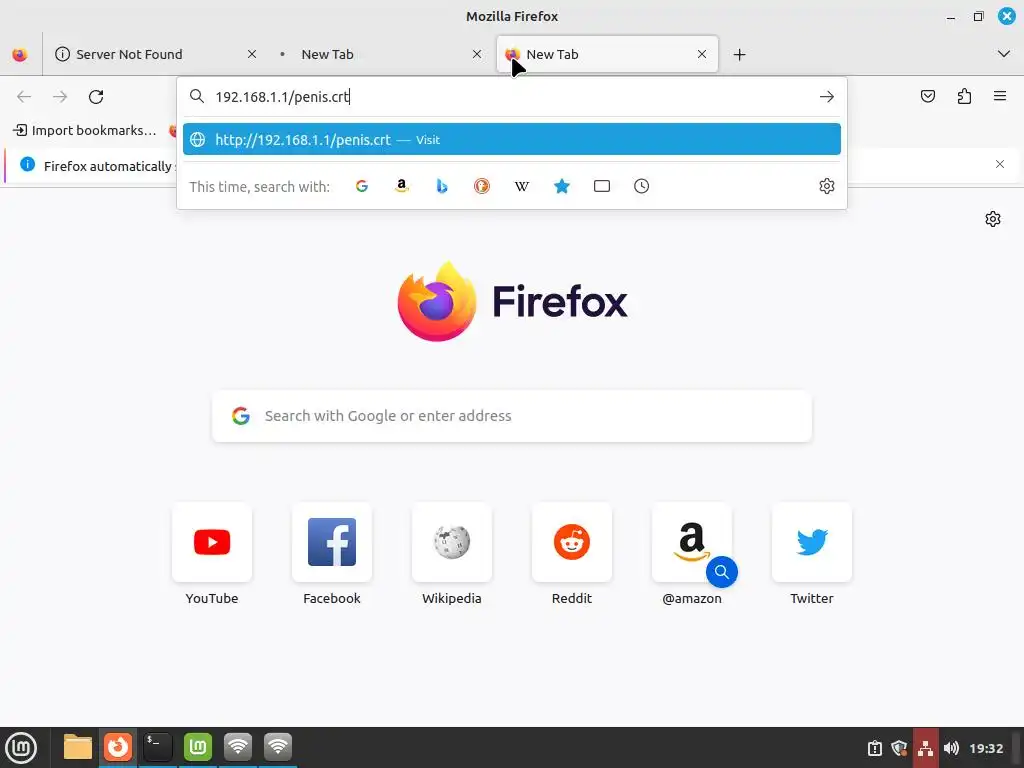Image resolution: width=1024 pixels, height=768 pixels.
Task: Close the active New Tab
Action: (702, 54)
